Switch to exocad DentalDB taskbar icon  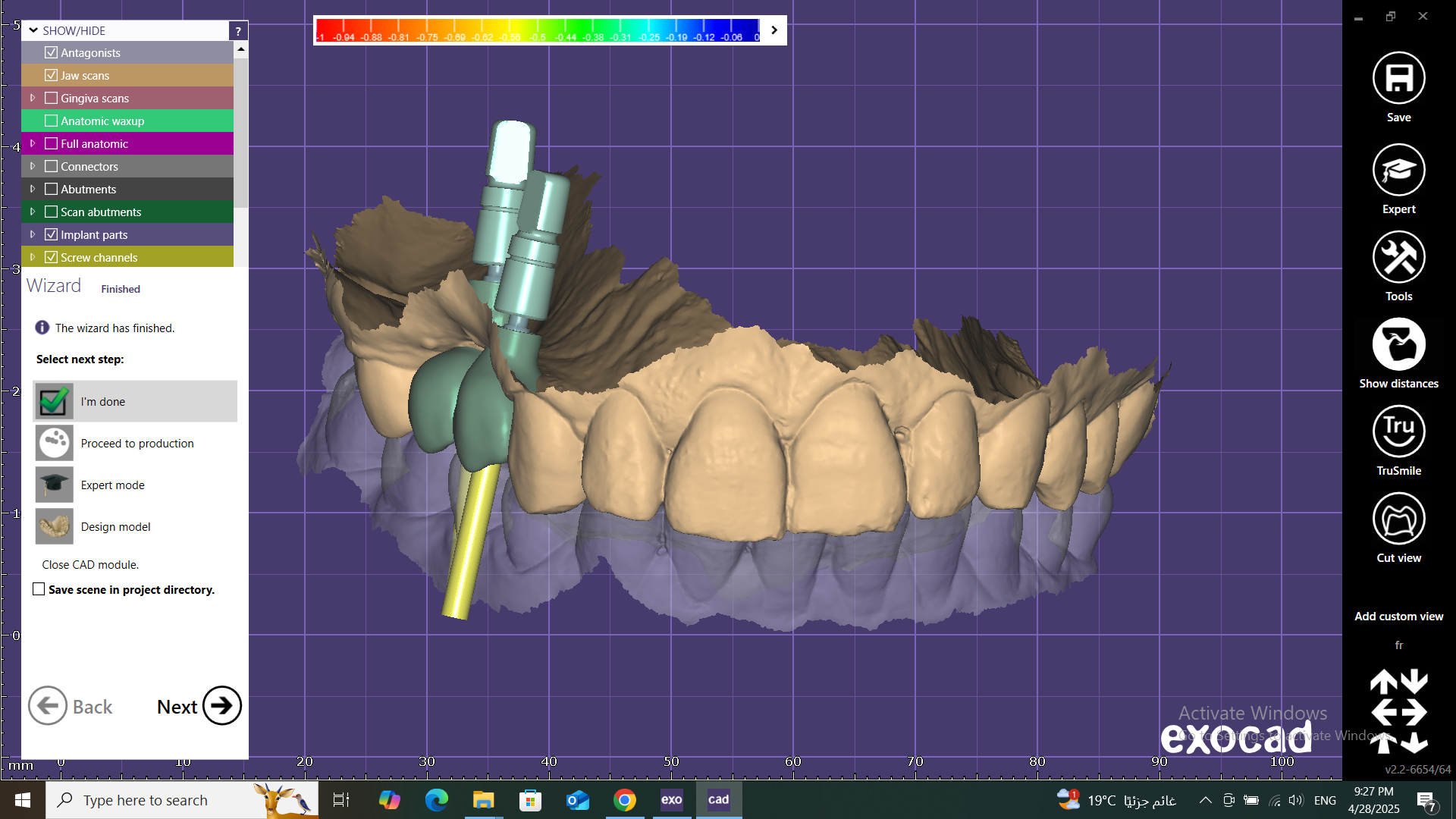671,800
